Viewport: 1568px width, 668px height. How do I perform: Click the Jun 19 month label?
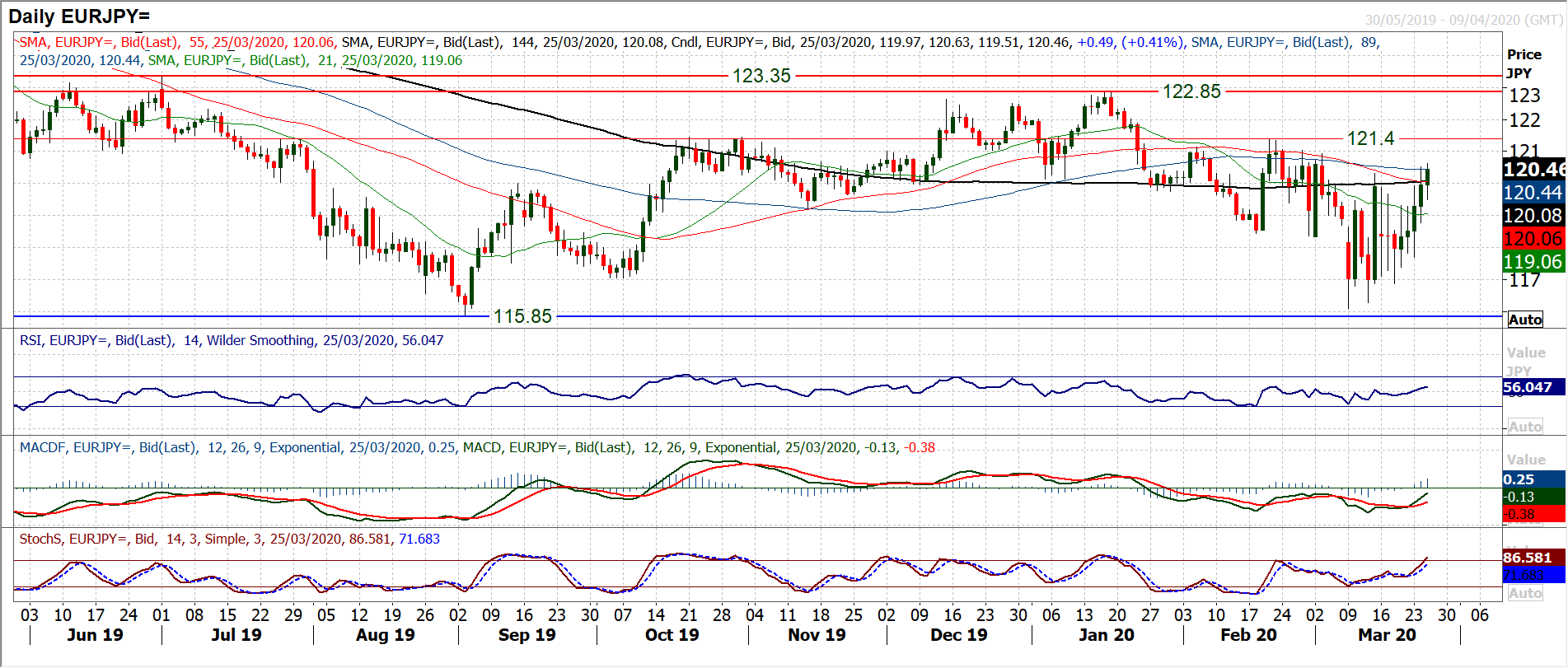(95, 635)
